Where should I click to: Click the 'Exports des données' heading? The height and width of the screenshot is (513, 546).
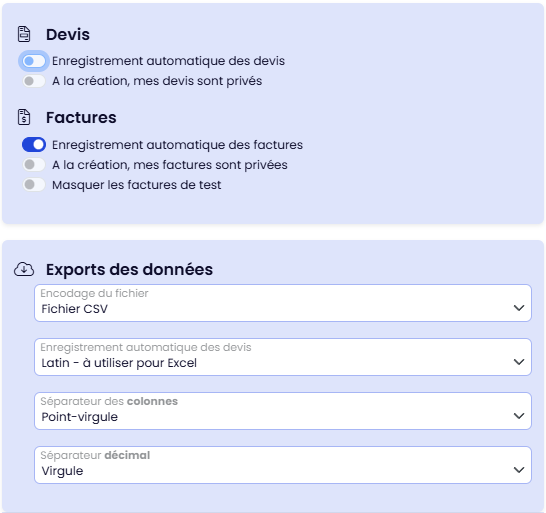coord(129,270)
